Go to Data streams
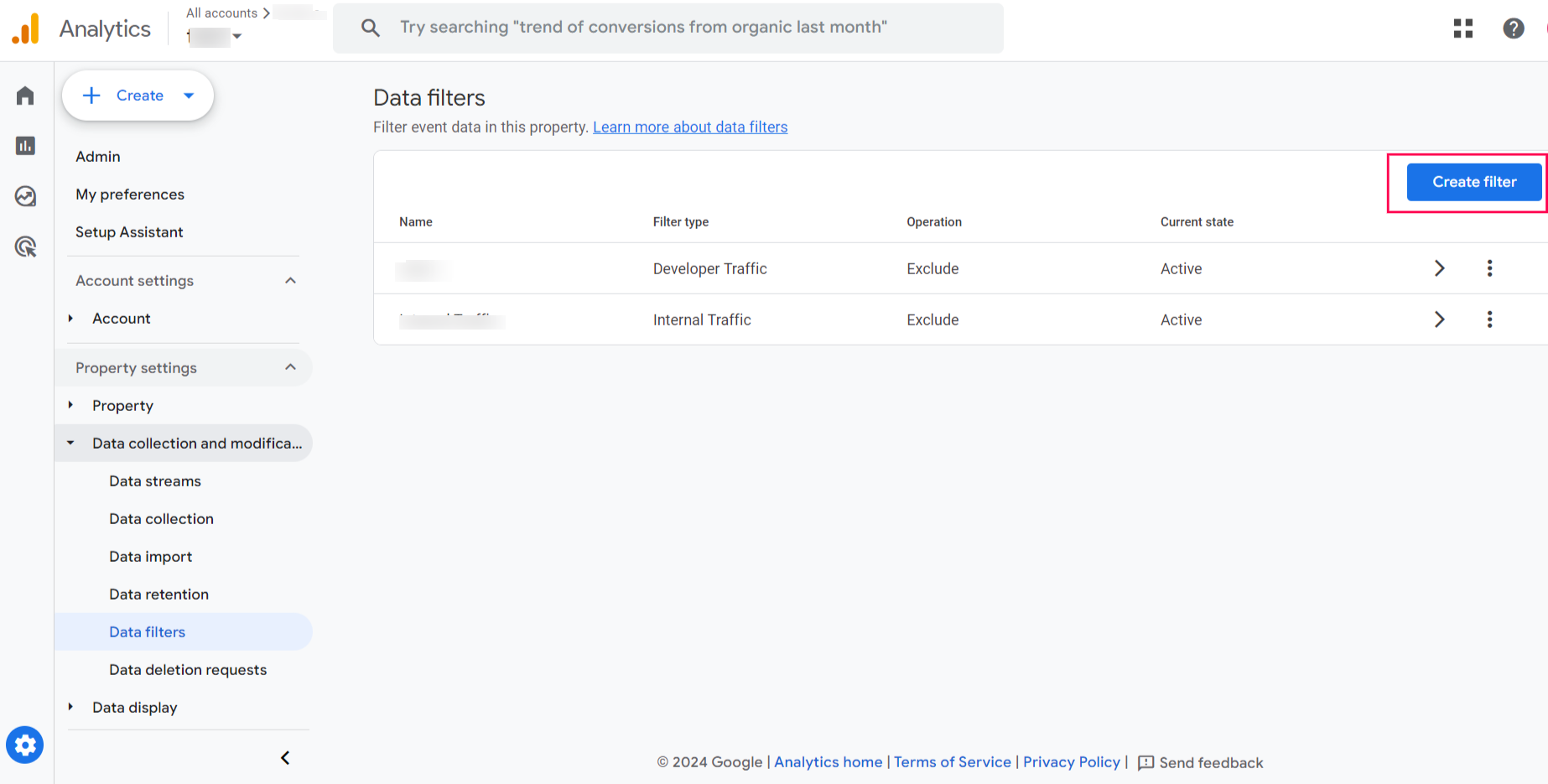Screen dimensions: 1548x784 (155, 481)
